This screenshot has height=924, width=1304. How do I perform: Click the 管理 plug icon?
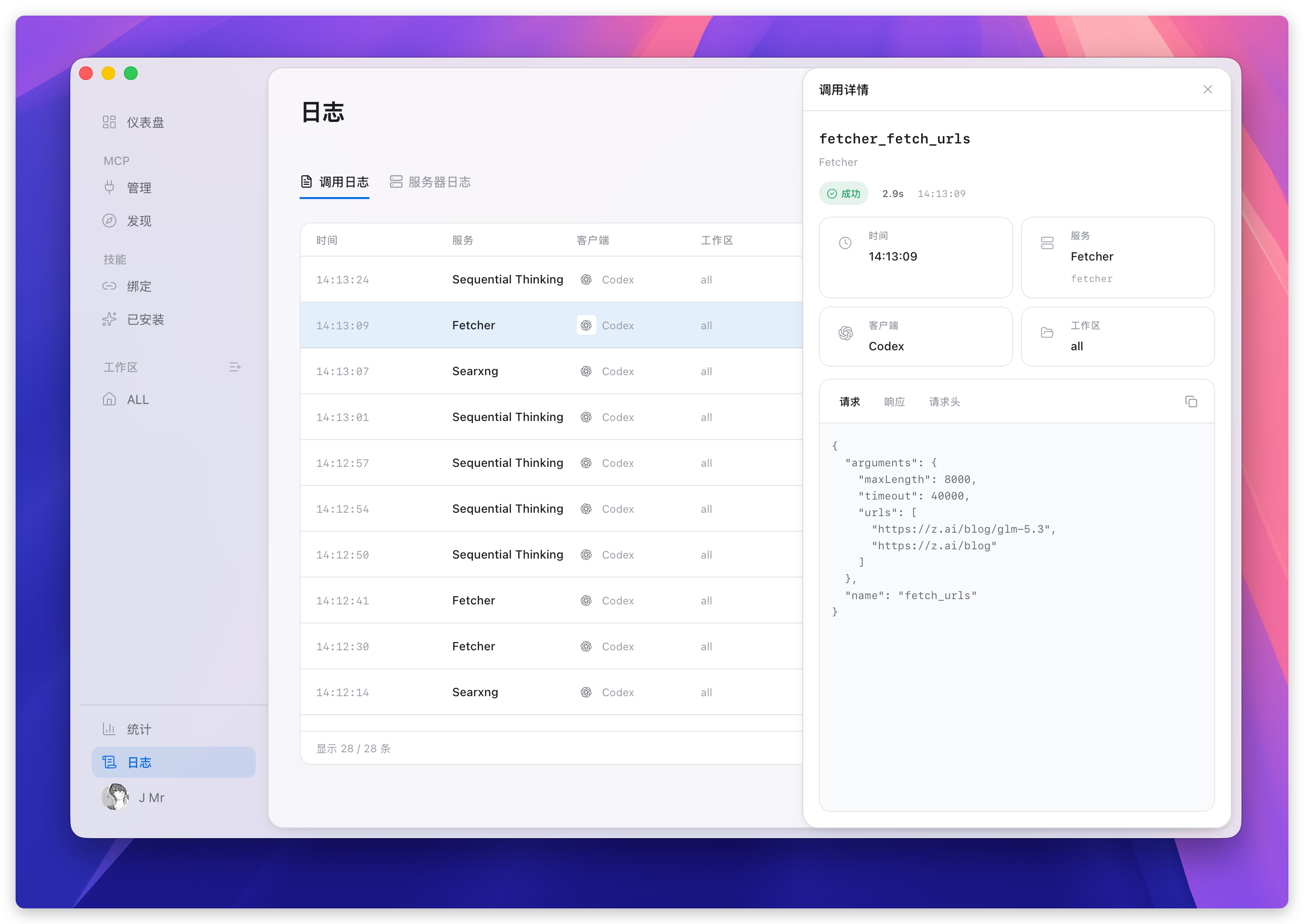click(x=109, y=188)
